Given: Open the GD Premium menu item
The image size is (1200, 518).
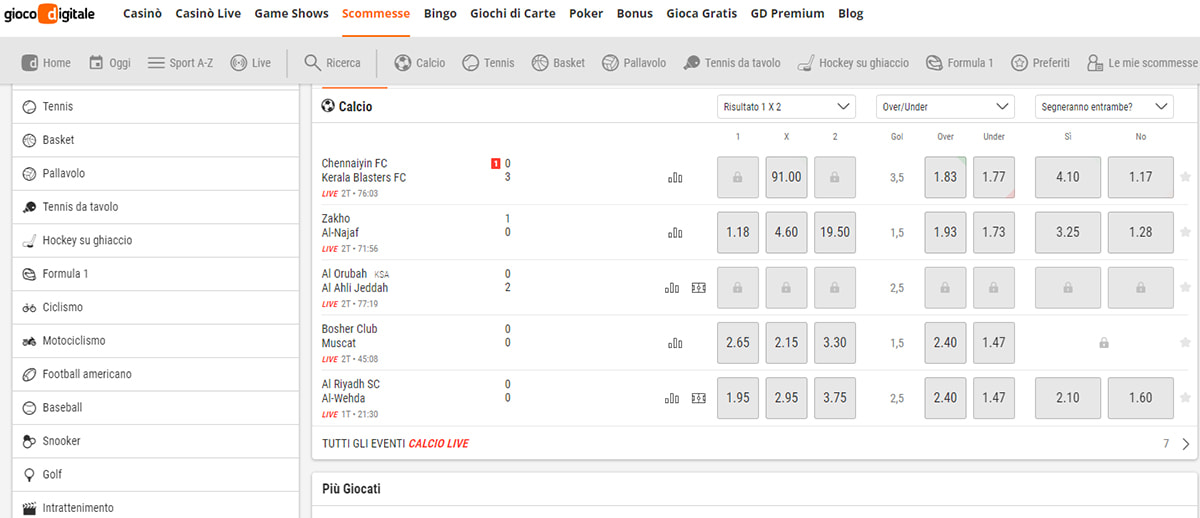Looking at the screenshot, I should 787,14.
